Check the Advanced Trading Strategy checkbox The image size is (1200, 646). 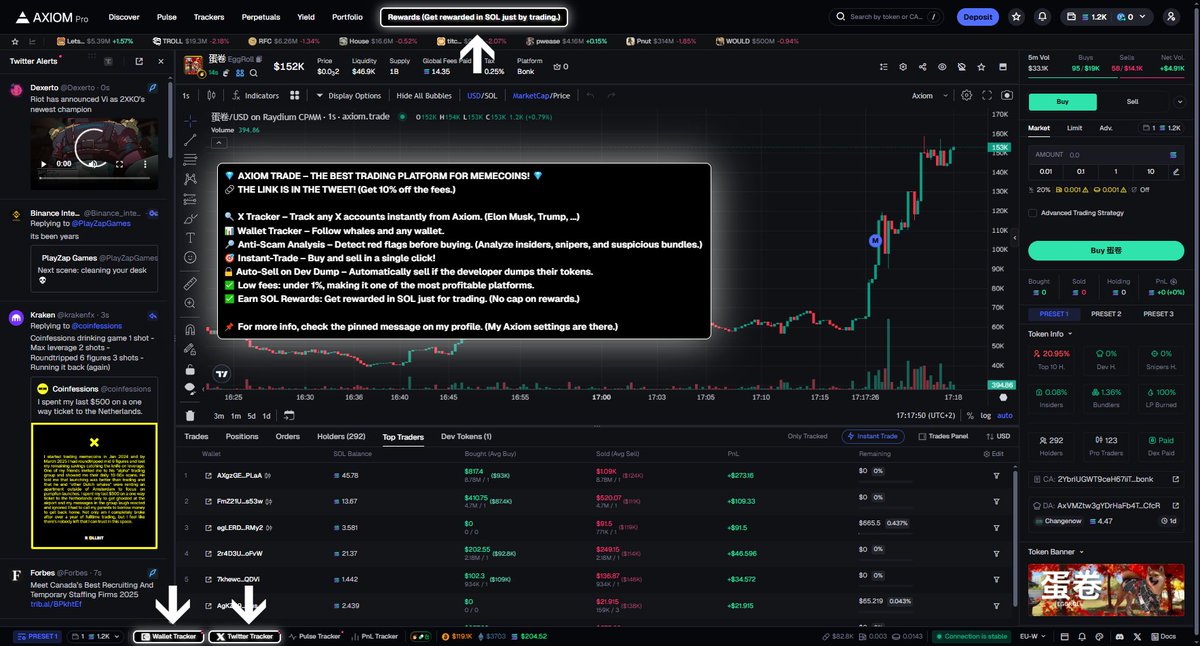click(x=1032, y=212)
